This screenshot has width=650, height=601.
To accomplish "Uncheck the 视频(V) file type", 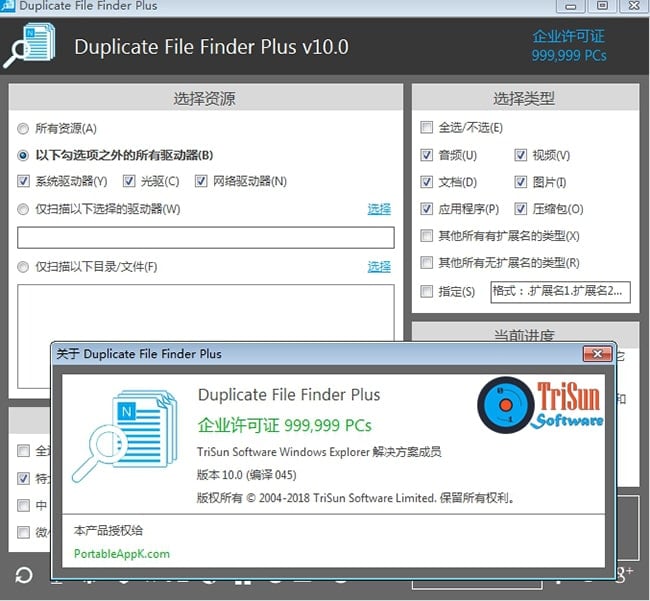I will pyautogui.click(x=521, y=155).
